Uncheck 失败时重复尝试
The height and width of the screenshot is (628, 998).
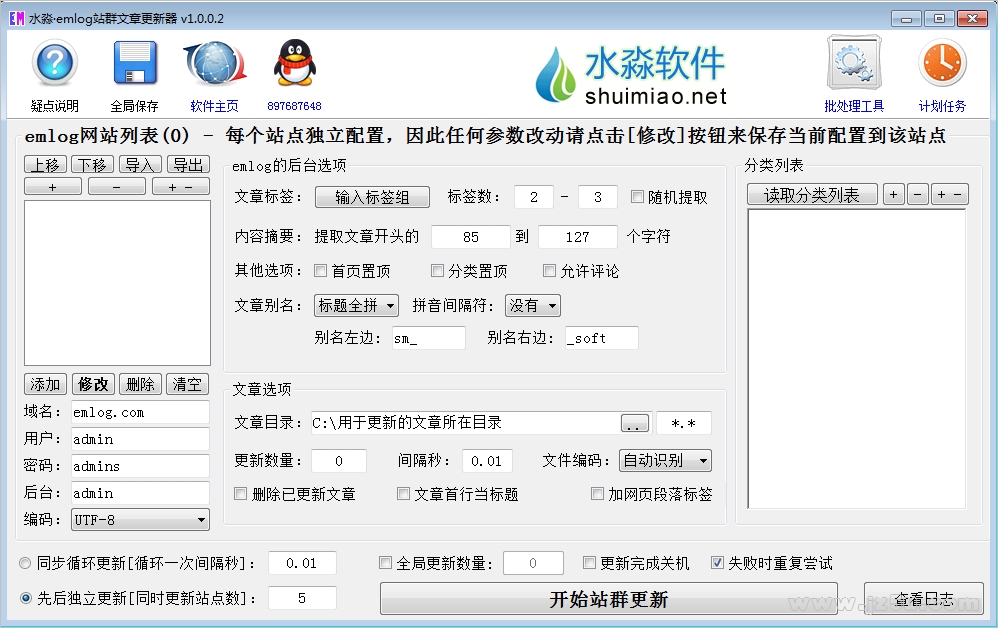(717, 562)
